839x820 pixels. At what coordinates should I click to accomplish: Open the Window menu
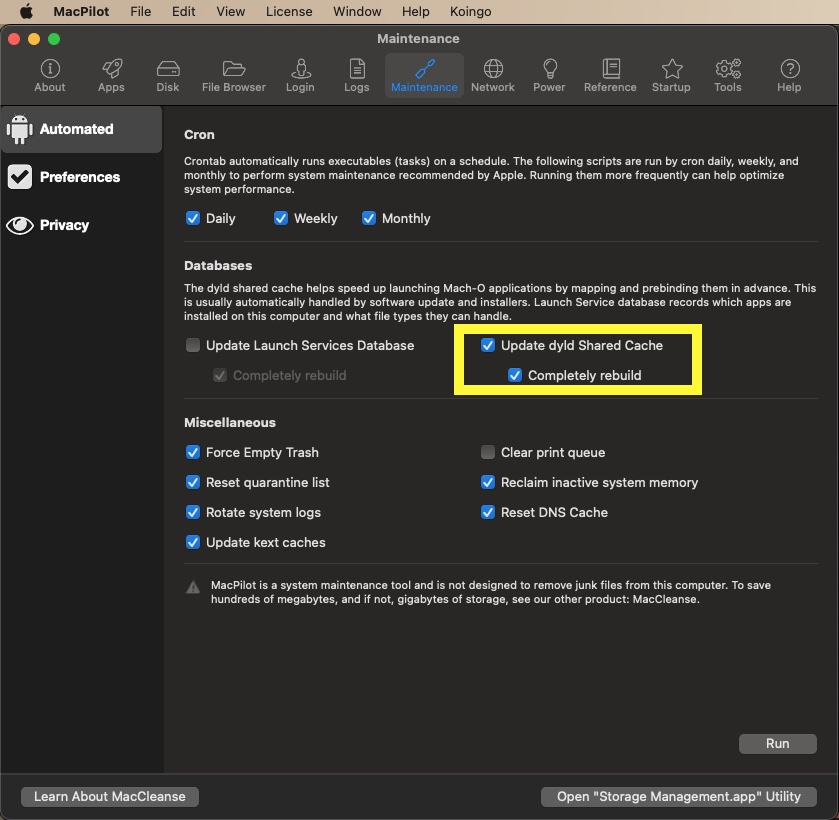tap(357, 11)
